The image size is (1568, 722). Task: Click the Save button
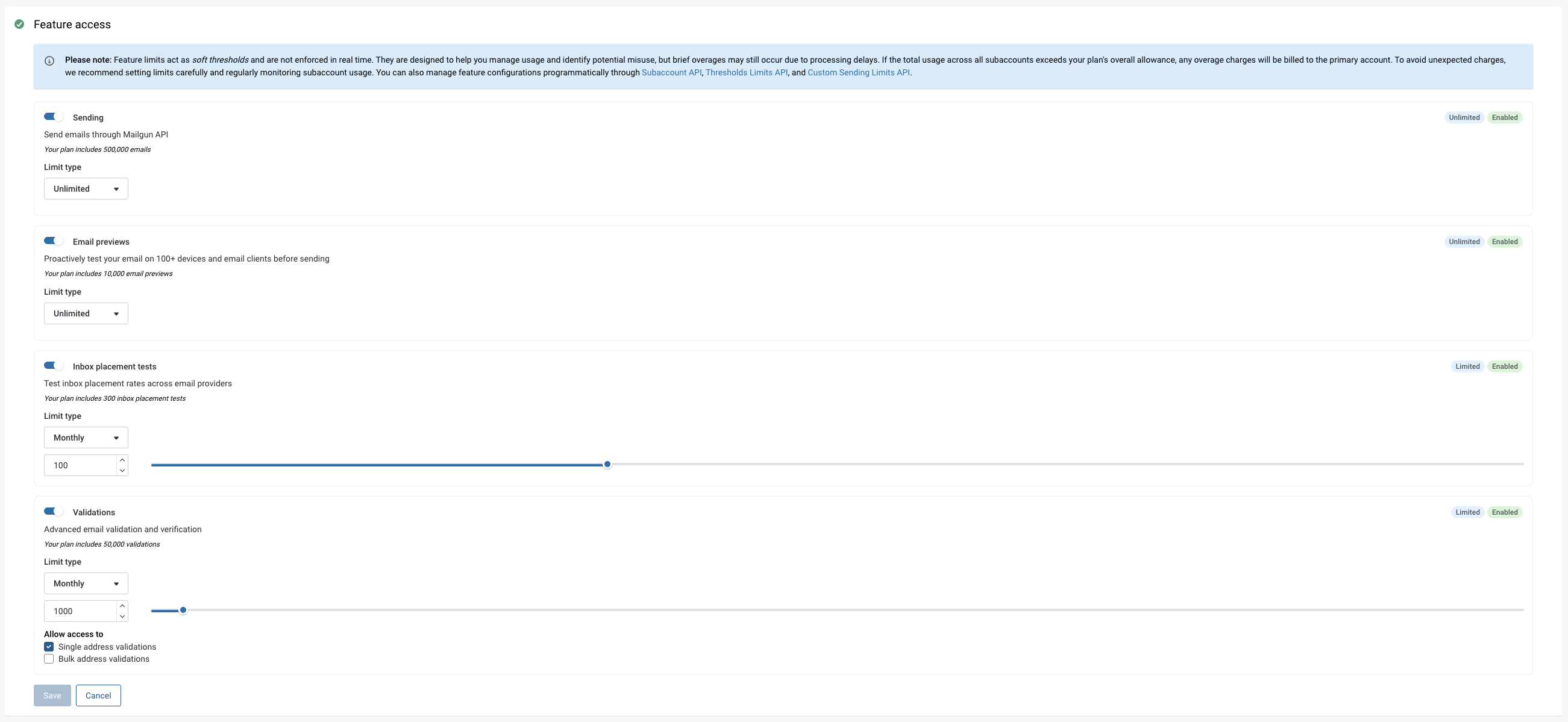(x=52, y=695)
